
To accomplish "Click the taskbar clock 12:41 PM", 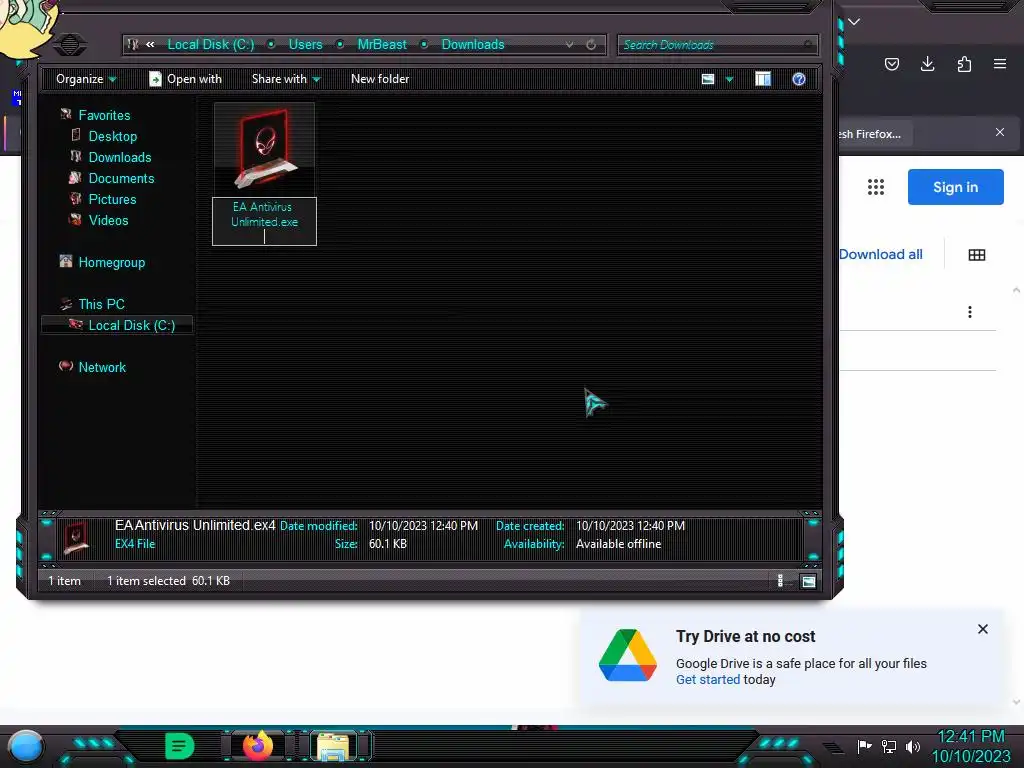I will 971,737.
